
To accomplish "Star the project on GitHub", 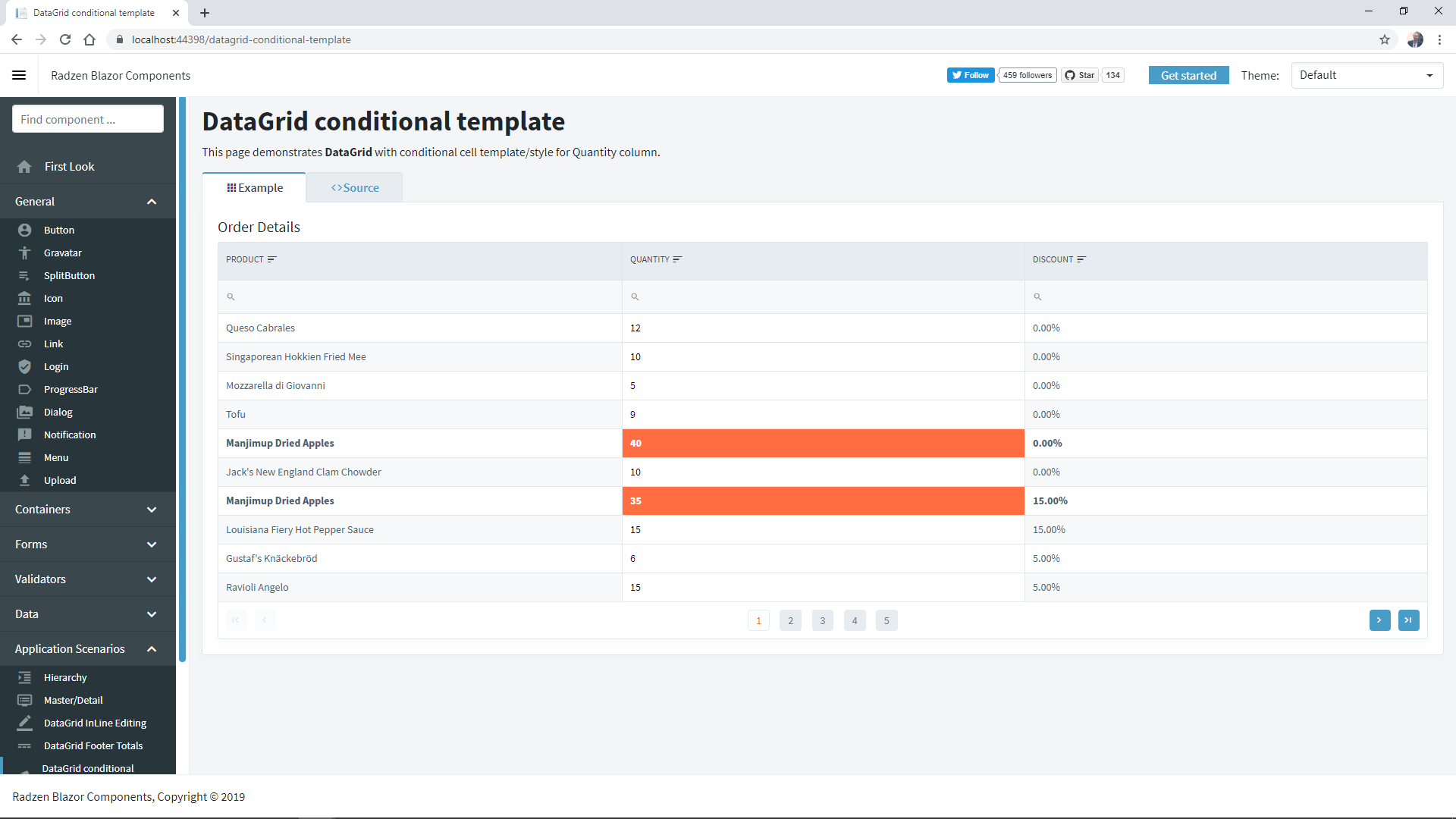I will pos(1080,75).
